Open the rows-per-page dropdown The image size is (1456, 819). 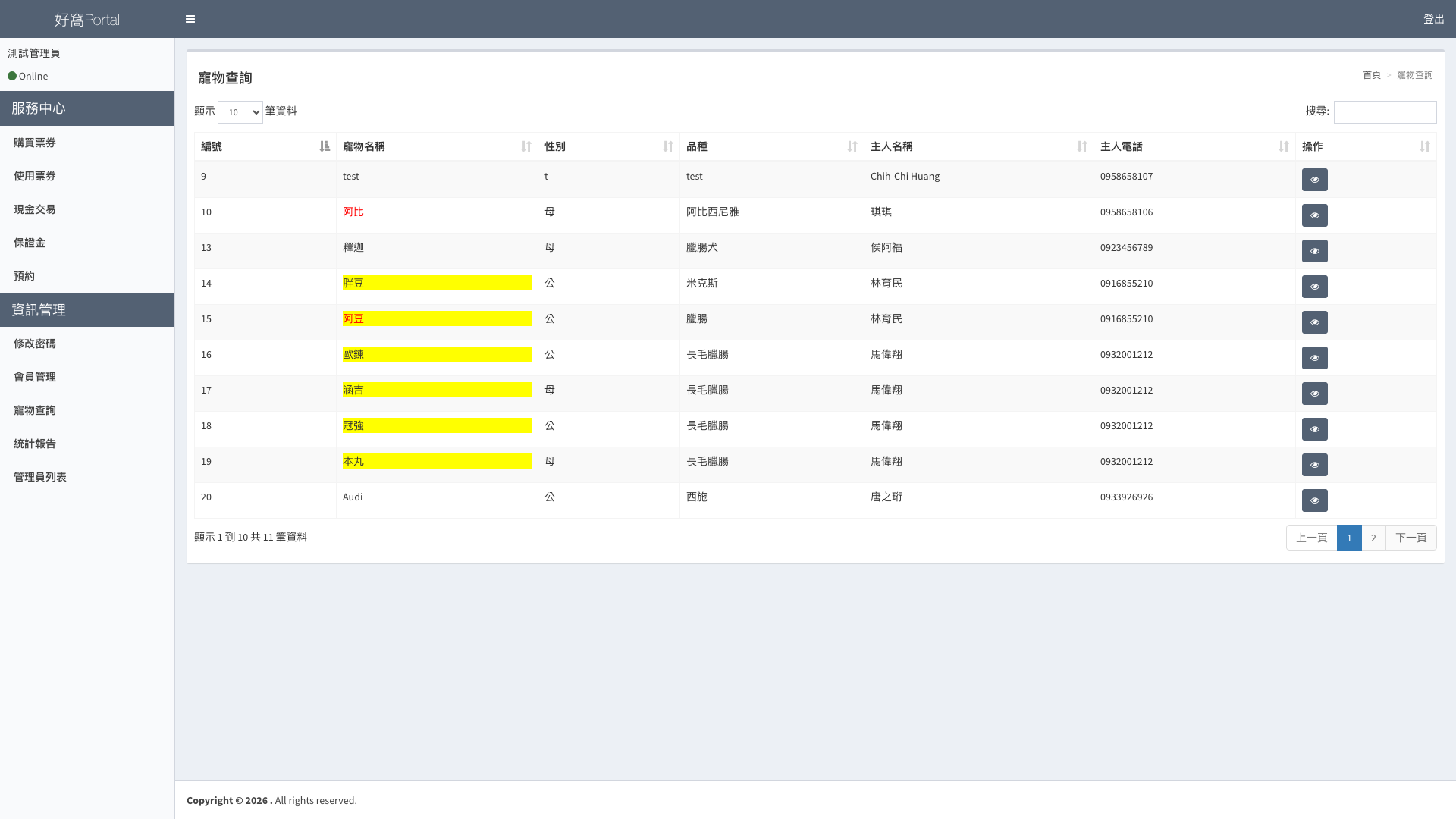240,112
